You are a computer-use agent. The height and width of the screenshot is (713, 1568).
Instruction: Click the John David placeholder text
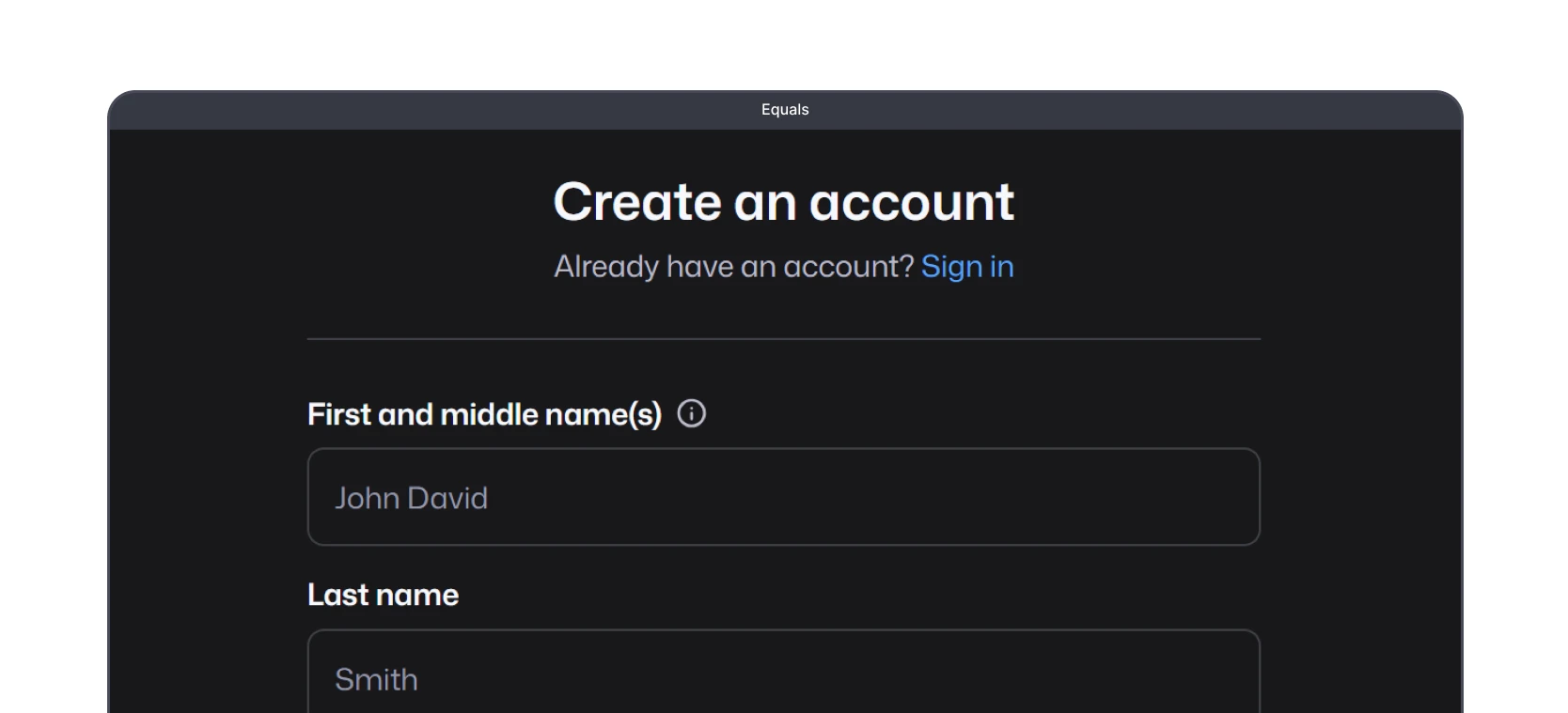coord(412,498)
